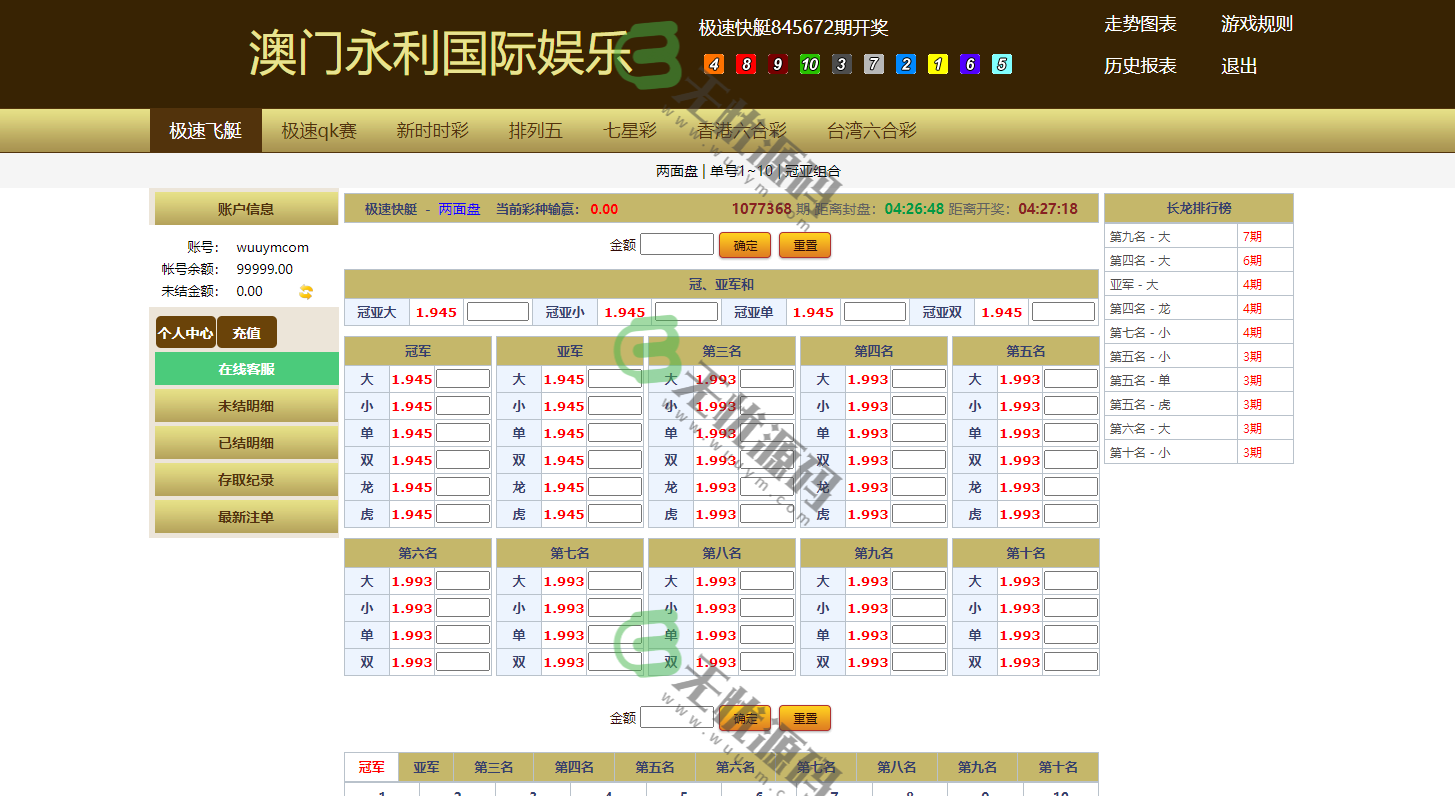Image resolution: width=1455 pixels, height=796 pixels.
Task: Open 在线客服 customer service
Action: (x=246, y=368)
